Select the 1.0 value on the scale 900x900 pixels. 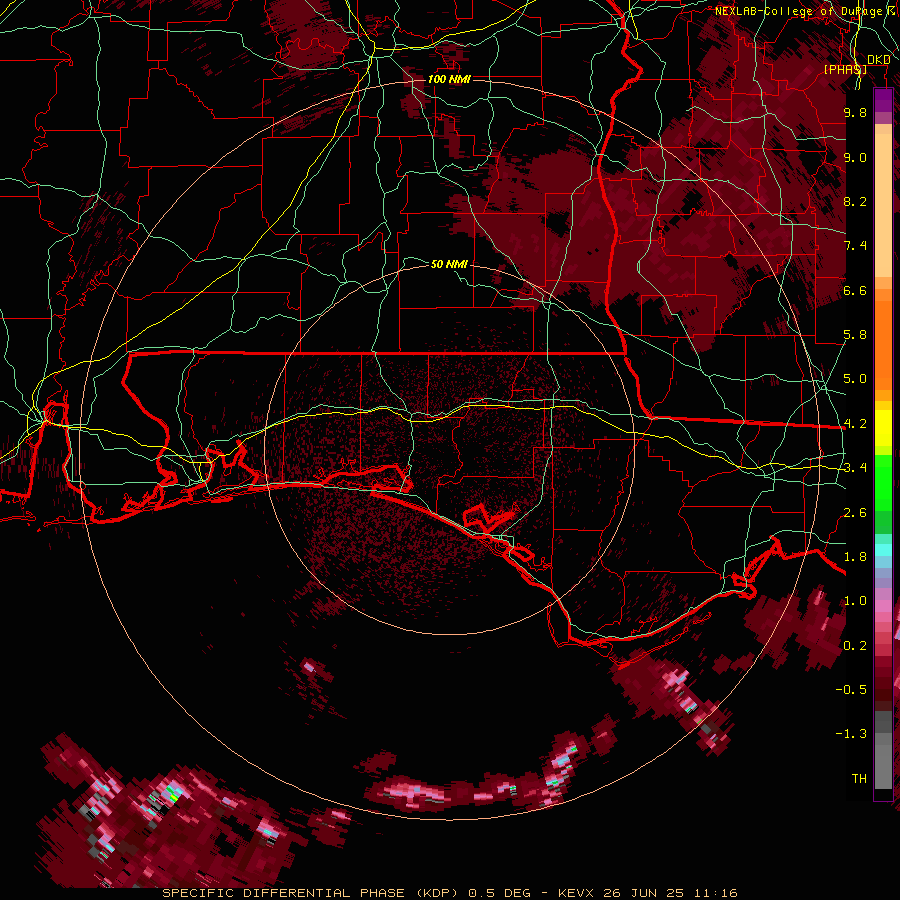[855, 601]
